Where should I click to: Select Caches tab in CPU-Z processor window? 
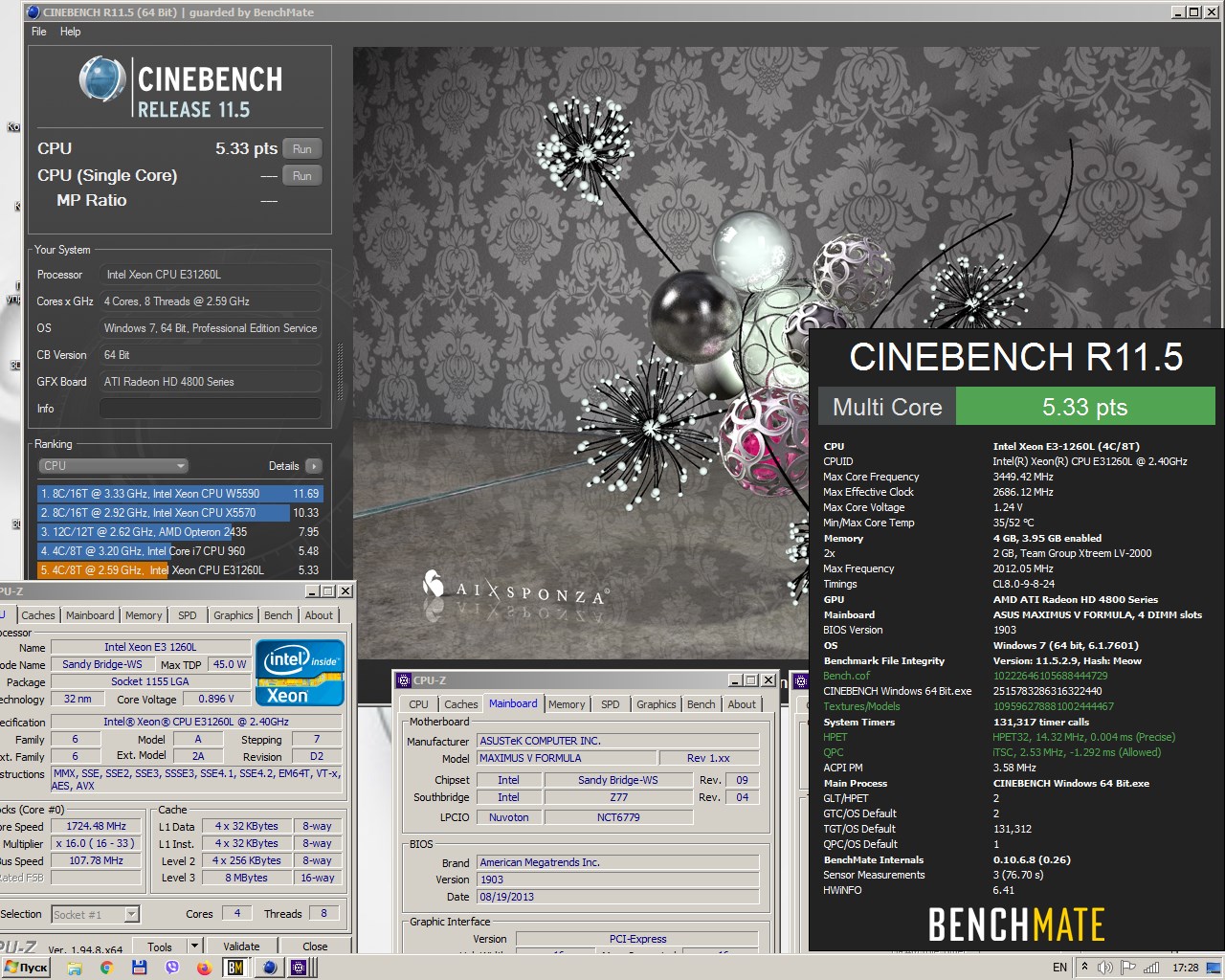38,615
